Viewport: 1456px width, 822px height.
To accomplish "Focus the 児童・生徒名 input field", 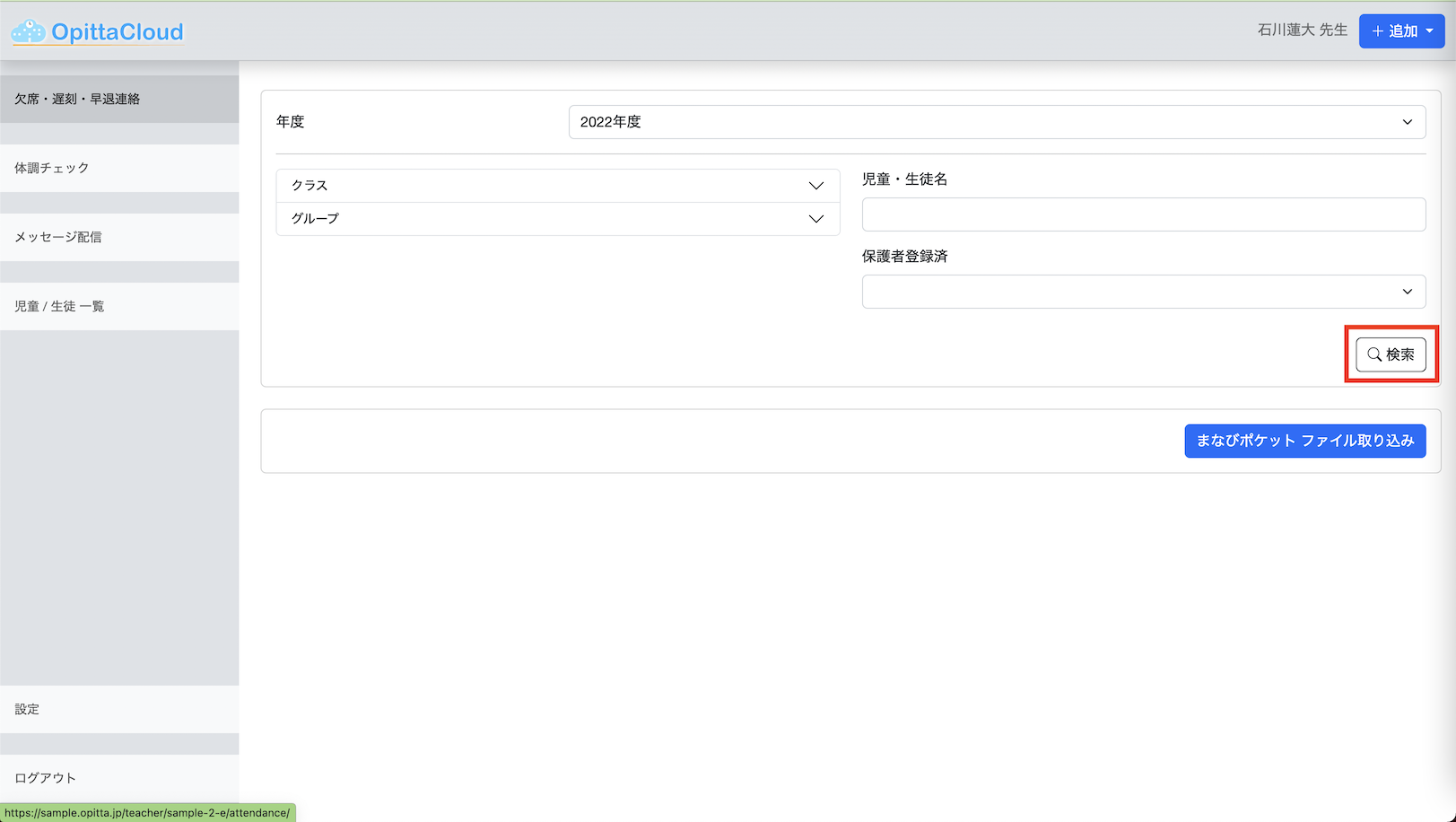I will pos(1144,214).
